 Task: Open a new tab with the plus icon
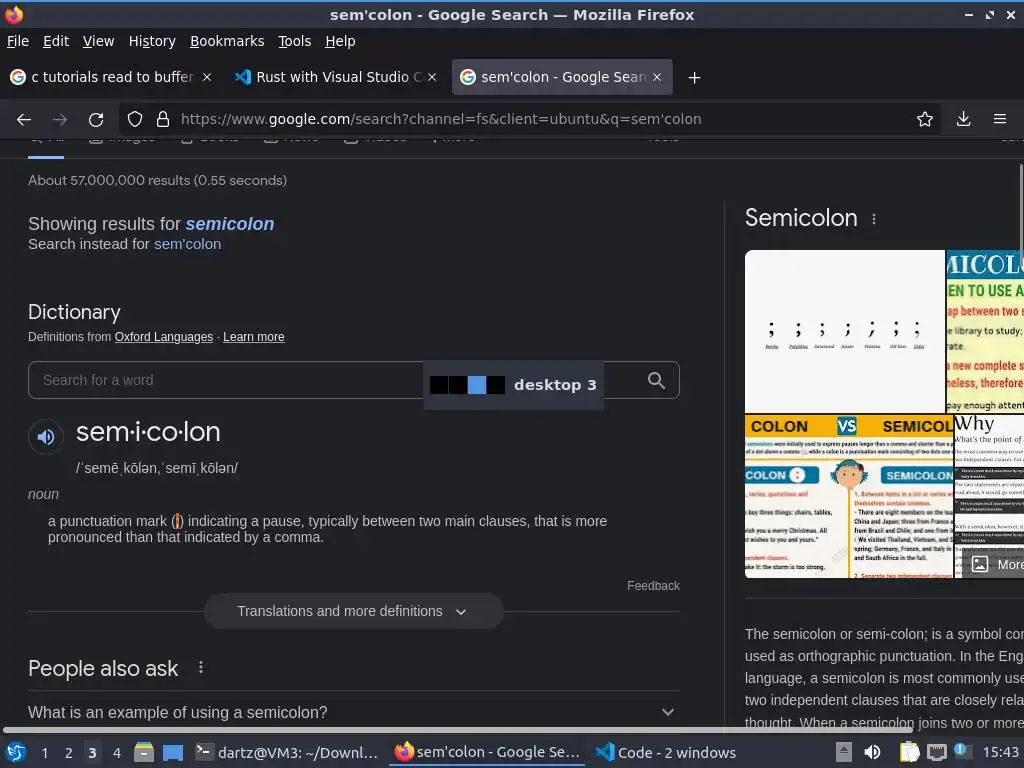click(694, 78)
